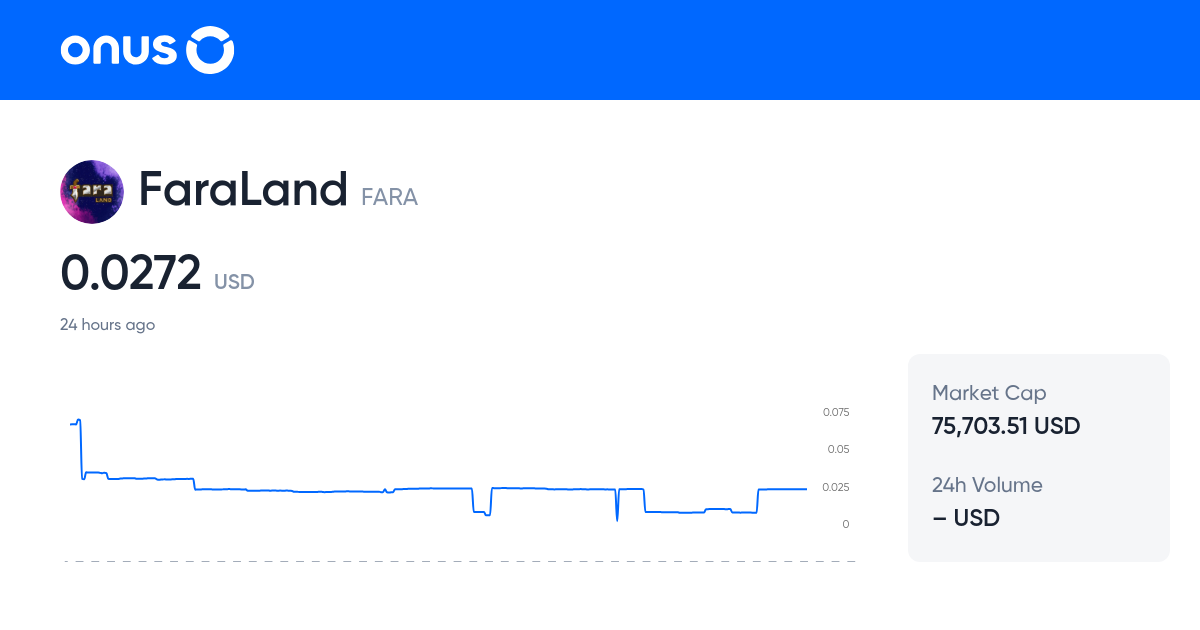Toggle the 0.05 price level marker
Screen dimensions: 1200x630
point(837,449)
